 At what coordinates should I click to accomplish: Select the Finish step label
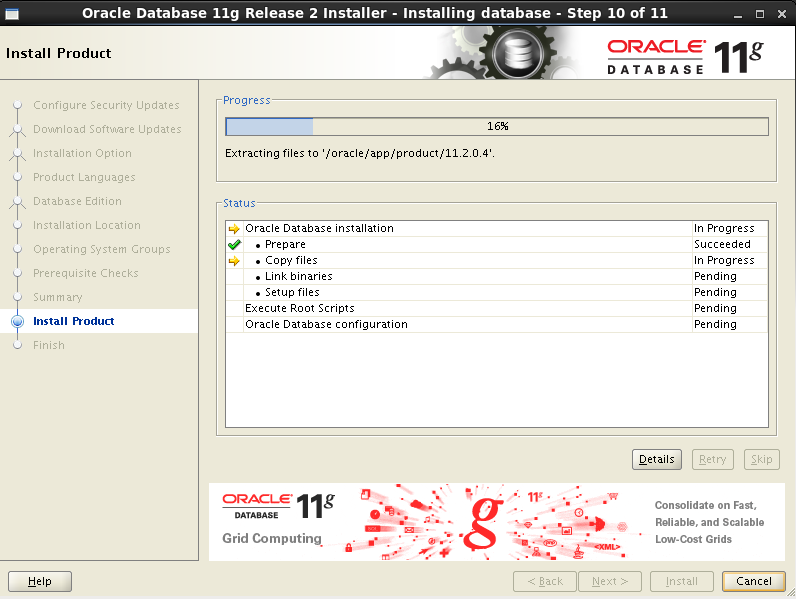pyautogui.click(x=49, y=345)
